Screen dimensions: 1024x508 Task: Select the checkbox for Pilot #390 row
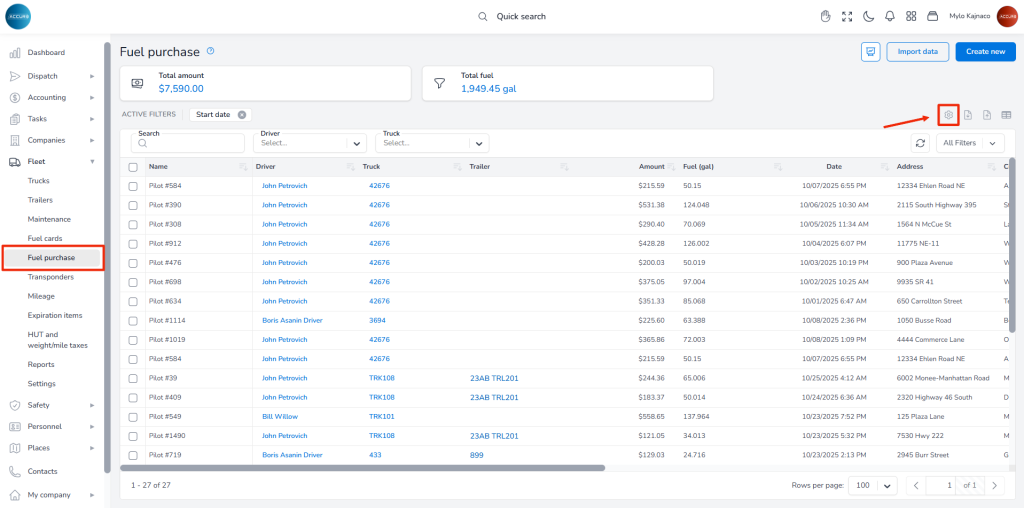[133, 205]
